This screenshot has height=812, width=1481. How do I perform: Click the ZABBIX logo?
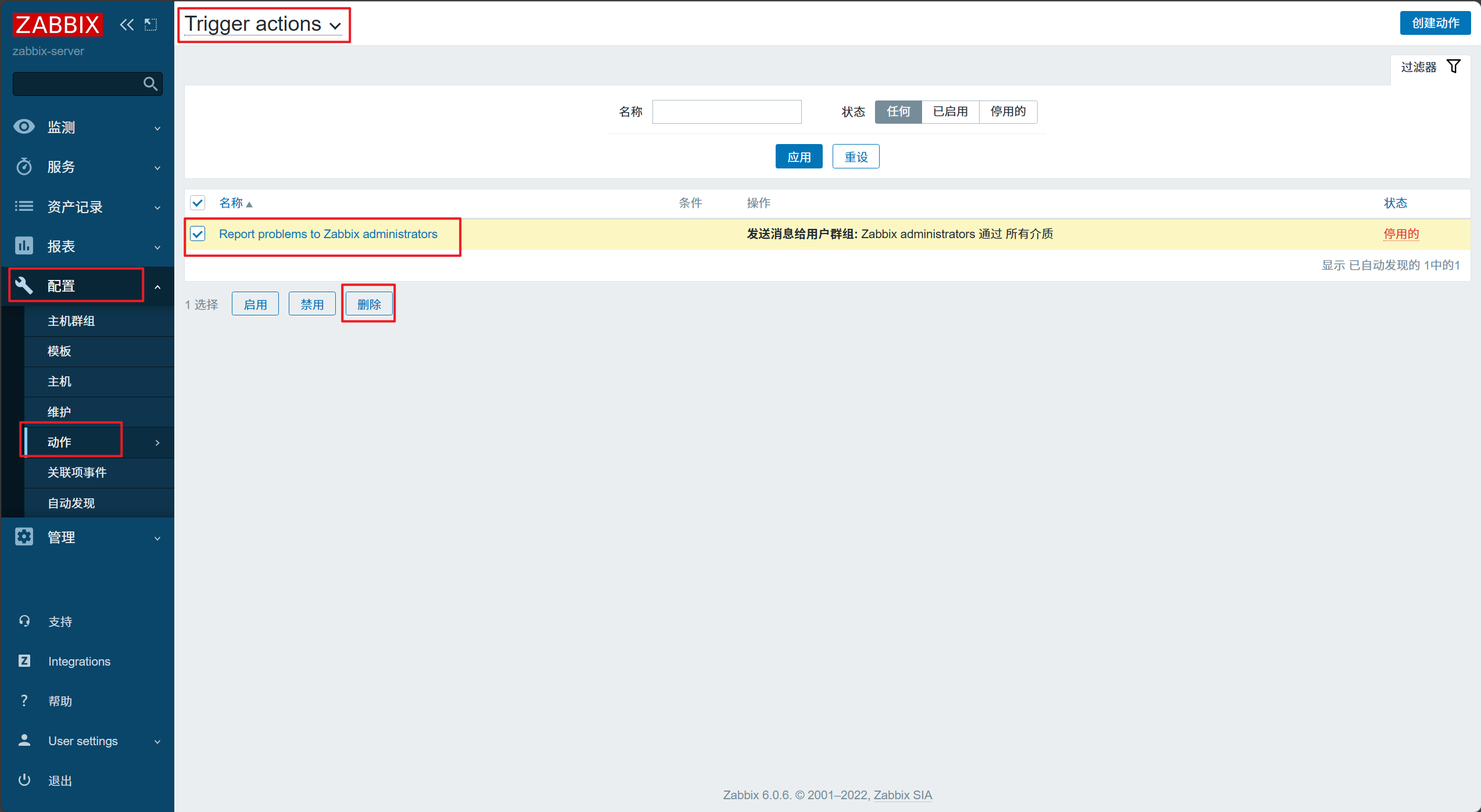58,24
